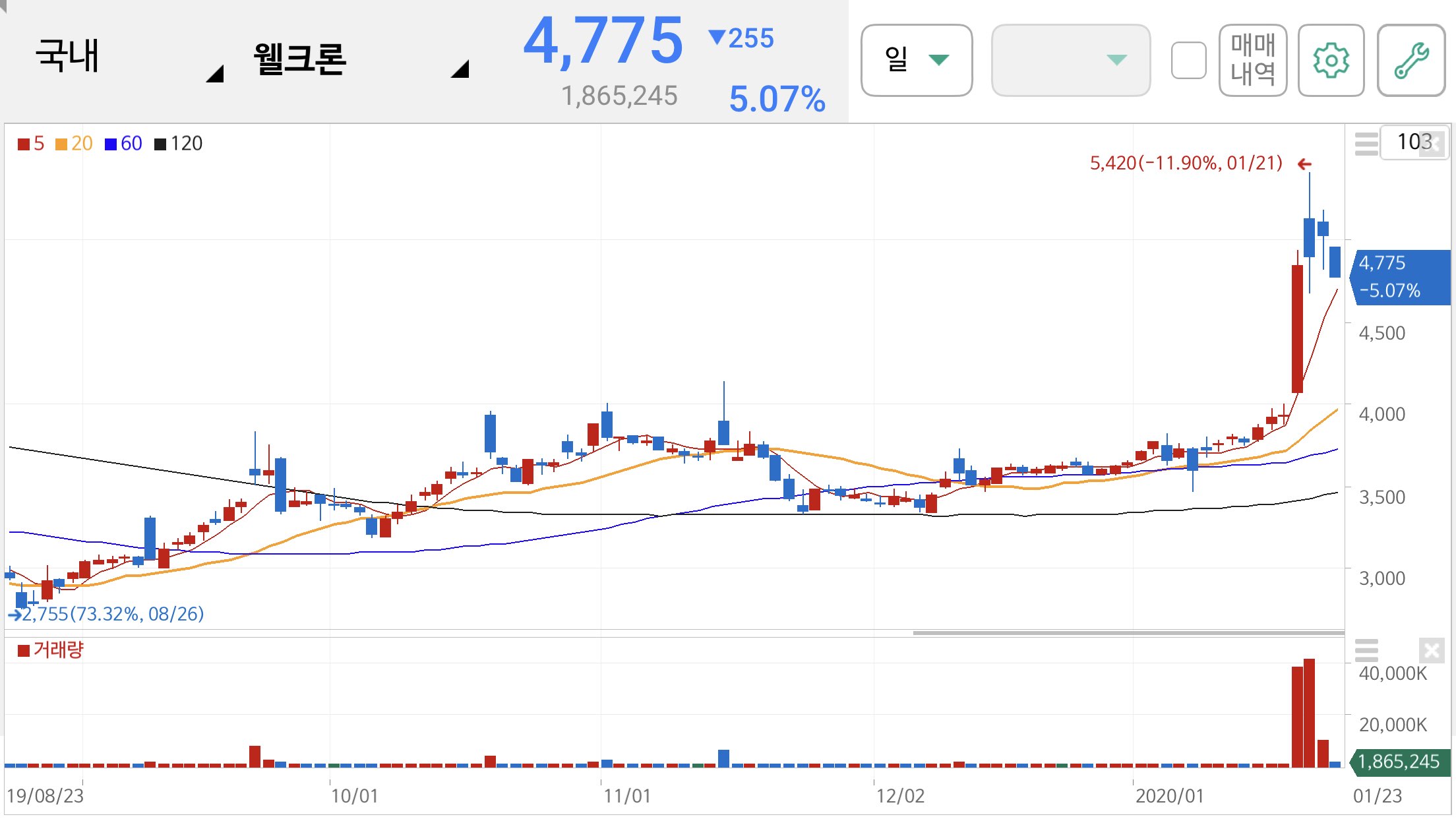Click the high marker 5,420(-11.90%, 01/21)
This screenshot has width=1456, height=819.
tap(1186, 163)
